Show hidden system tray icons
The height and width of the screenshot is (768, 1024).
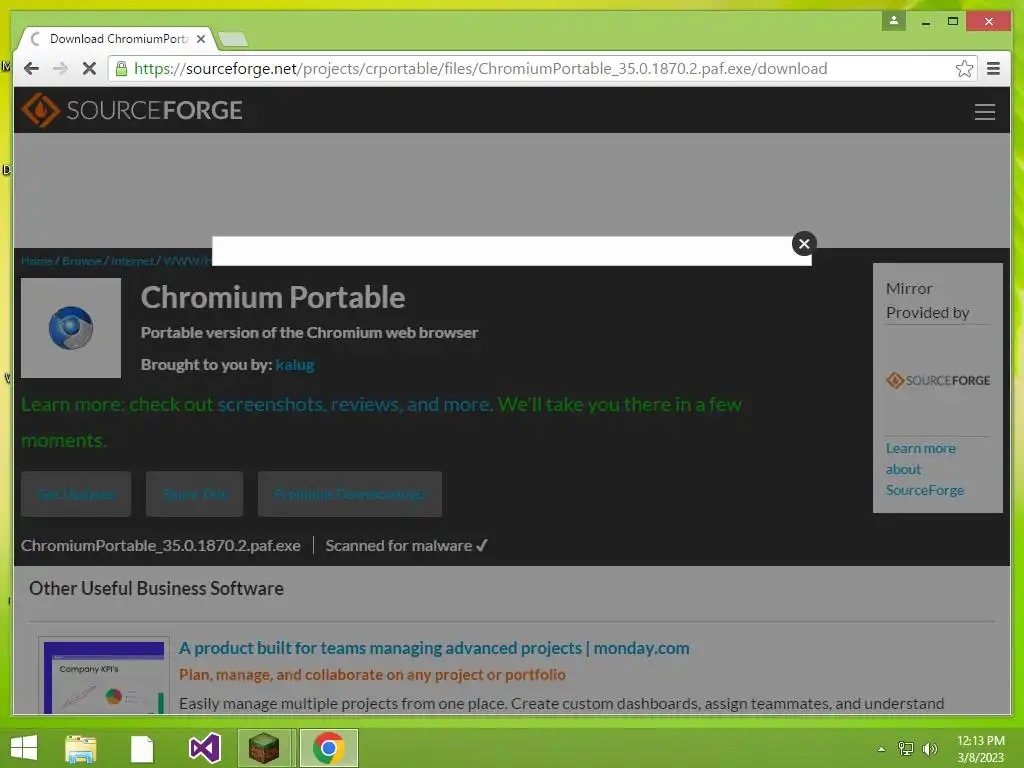click(x=882, y=749)
